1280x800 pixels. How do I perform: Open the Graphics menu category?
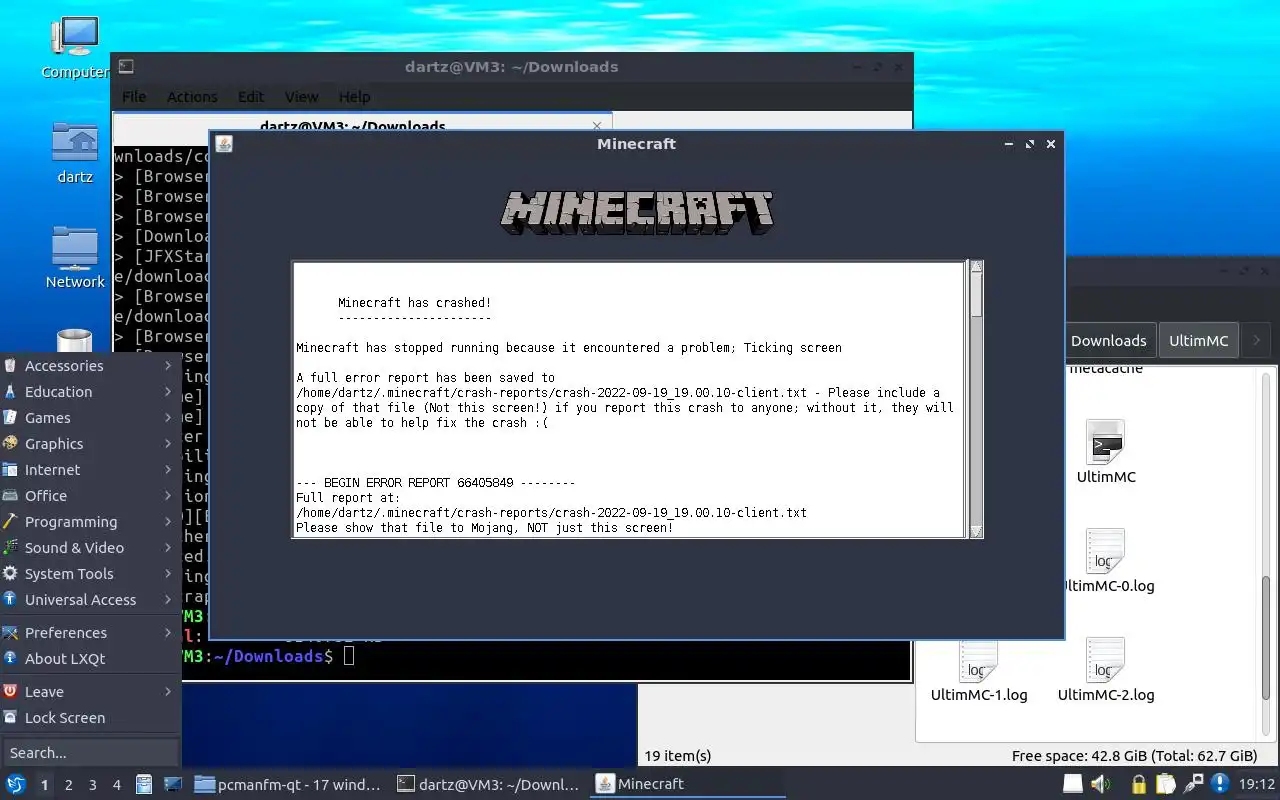[x=91, y=444]
